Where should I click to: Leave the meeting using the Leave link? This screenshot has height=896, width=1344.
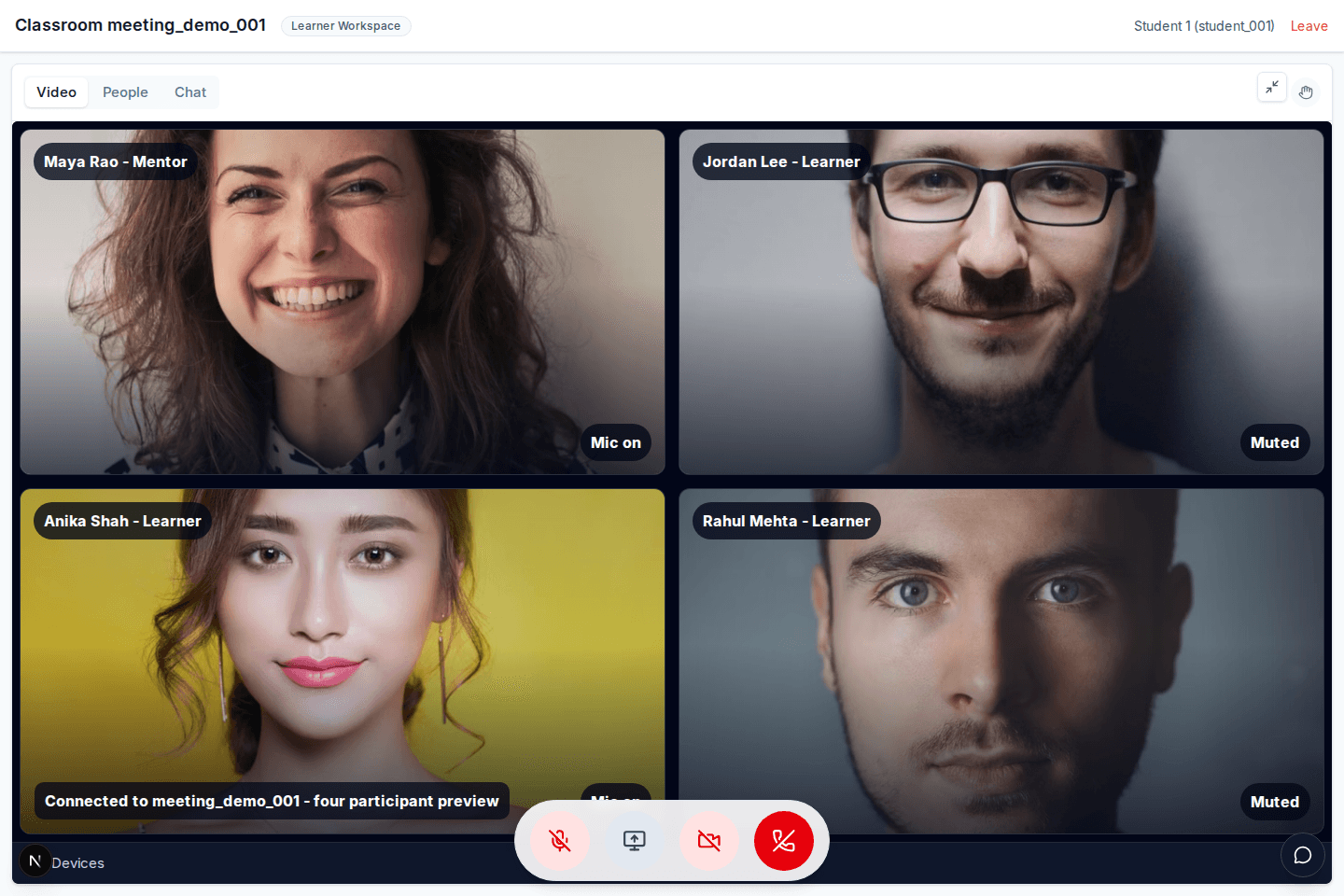click(1309, 26)
